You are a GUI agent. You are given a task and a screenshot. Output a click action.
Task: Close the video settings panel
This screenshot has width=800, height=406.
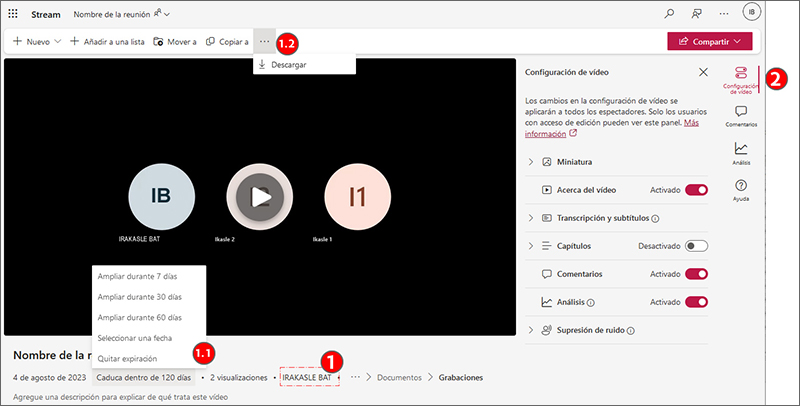click(703, 72)
